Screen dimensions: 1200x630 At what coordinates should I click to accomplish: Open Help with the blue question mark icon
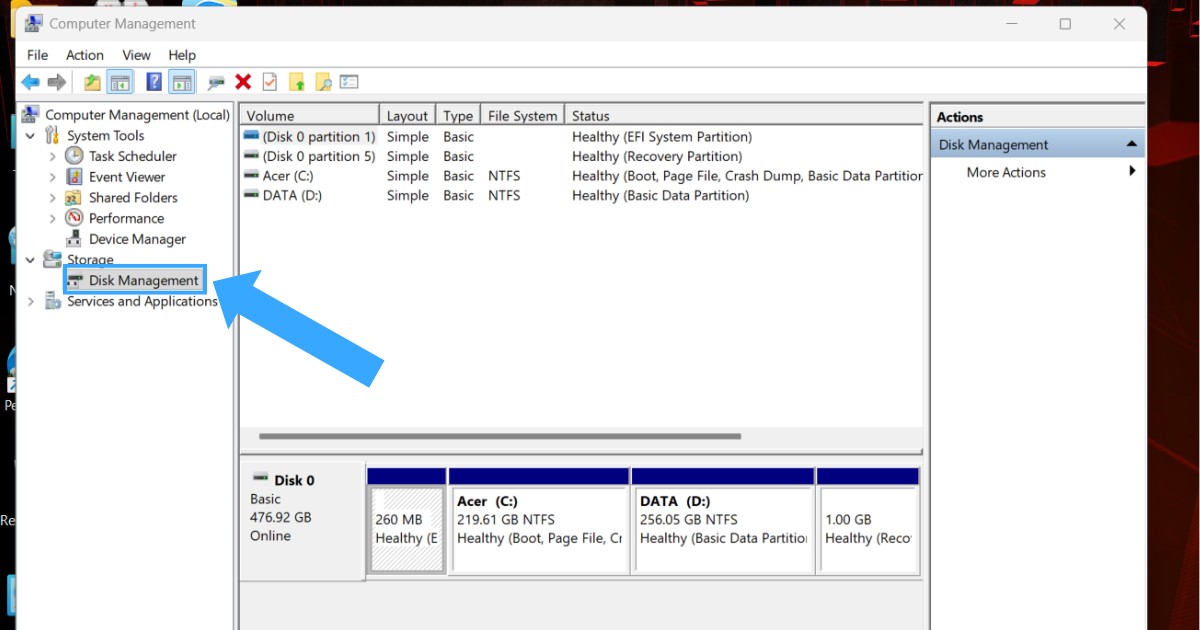click(x=156, y=81)
